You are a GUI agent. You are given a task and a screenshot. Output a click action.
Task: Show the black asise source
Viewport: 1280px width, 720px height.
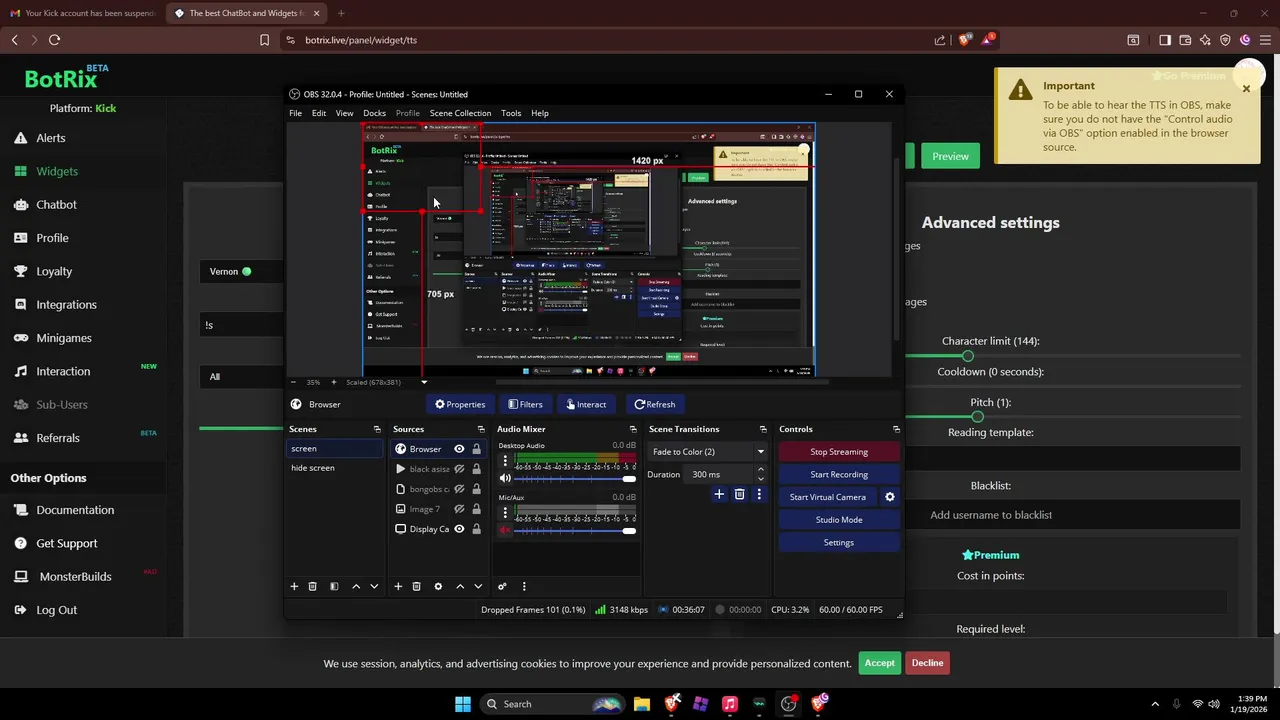click(459, 469)
